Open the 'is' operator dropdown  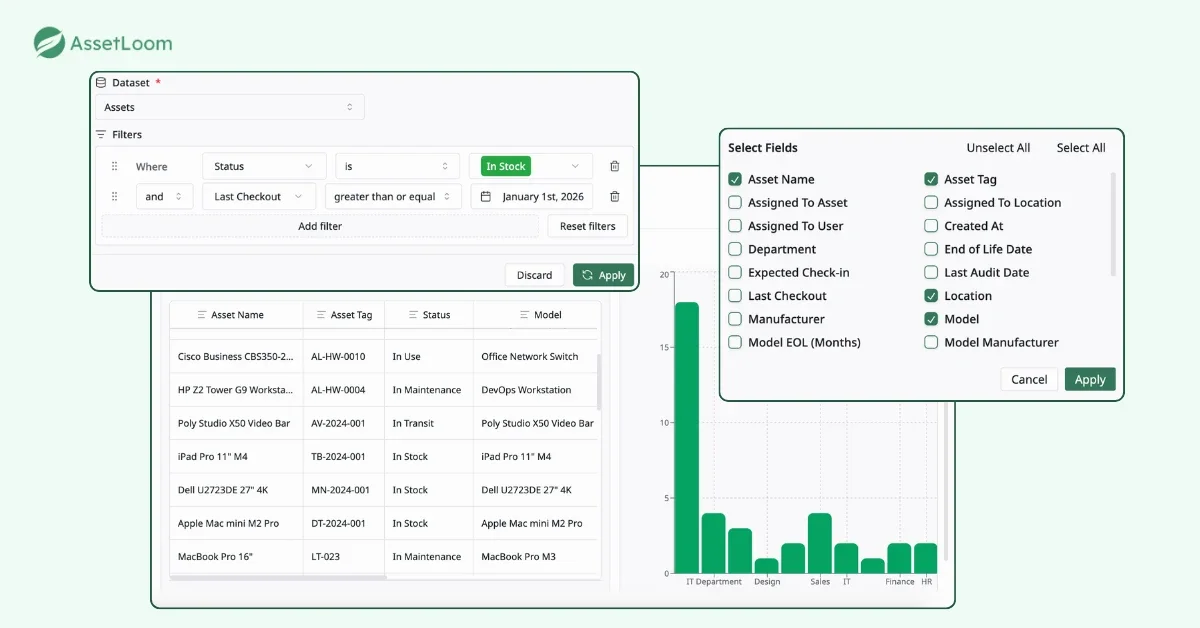397,166
